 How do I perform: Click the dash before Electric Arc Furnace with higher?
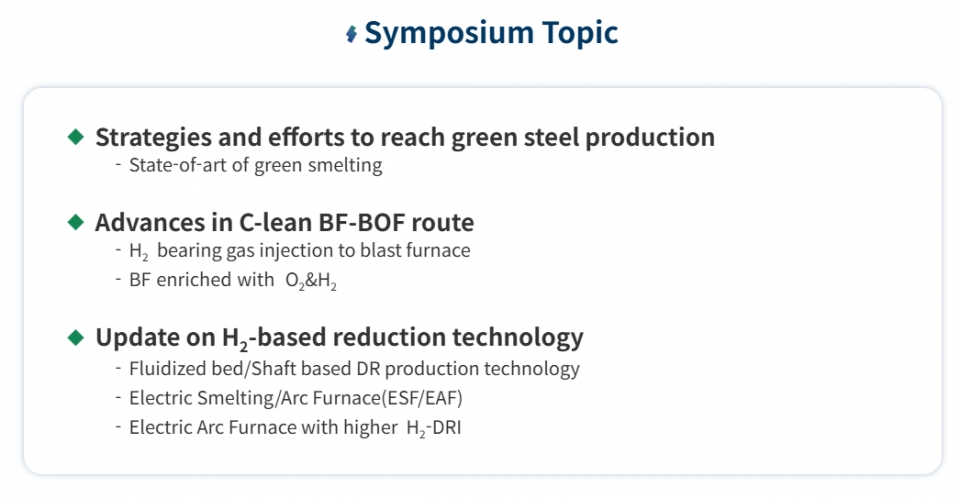pyautogui.click(x=118, y=428)
